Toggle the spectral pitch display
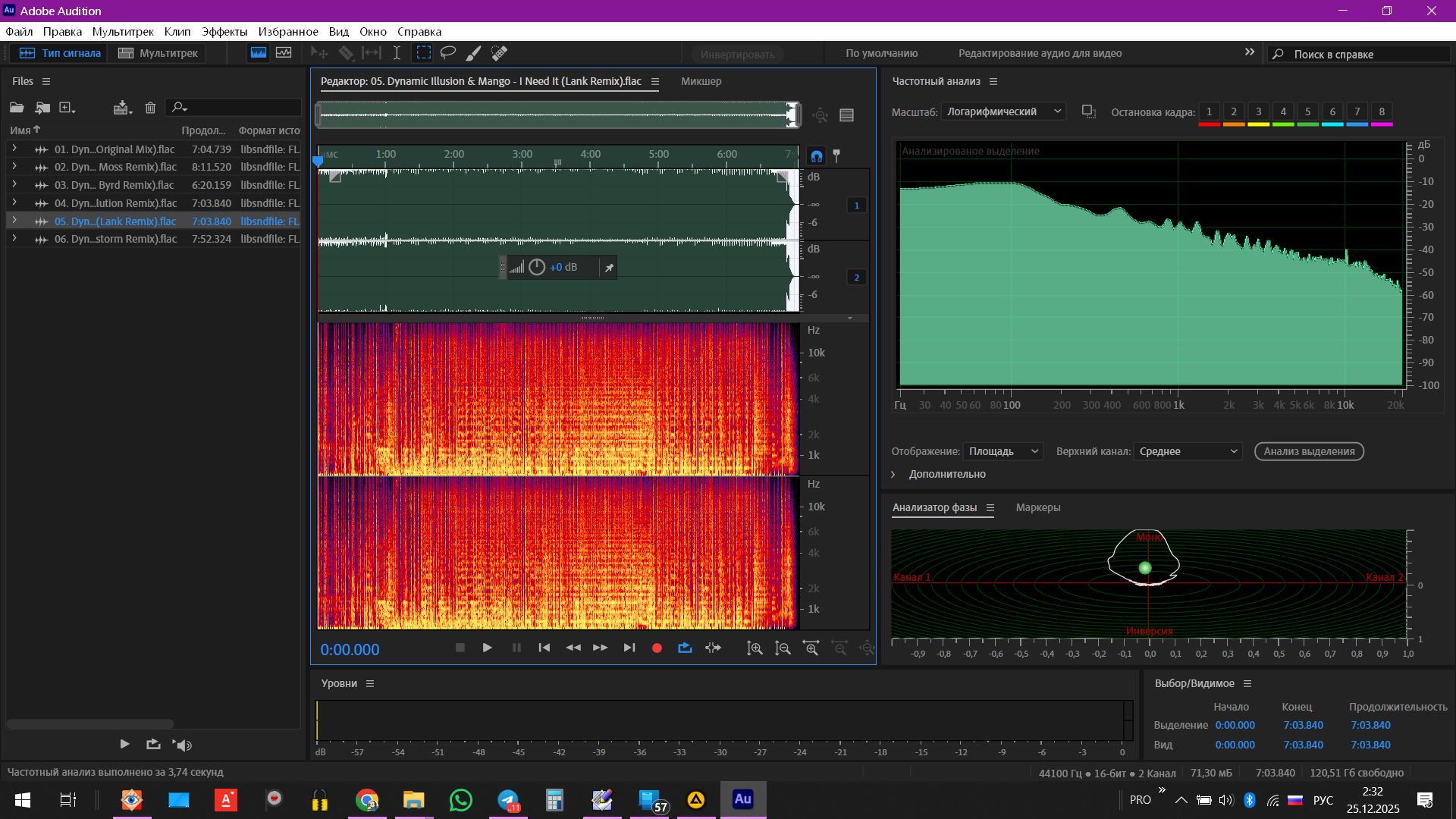This screenshot has height=819, width=1456. 284,53
